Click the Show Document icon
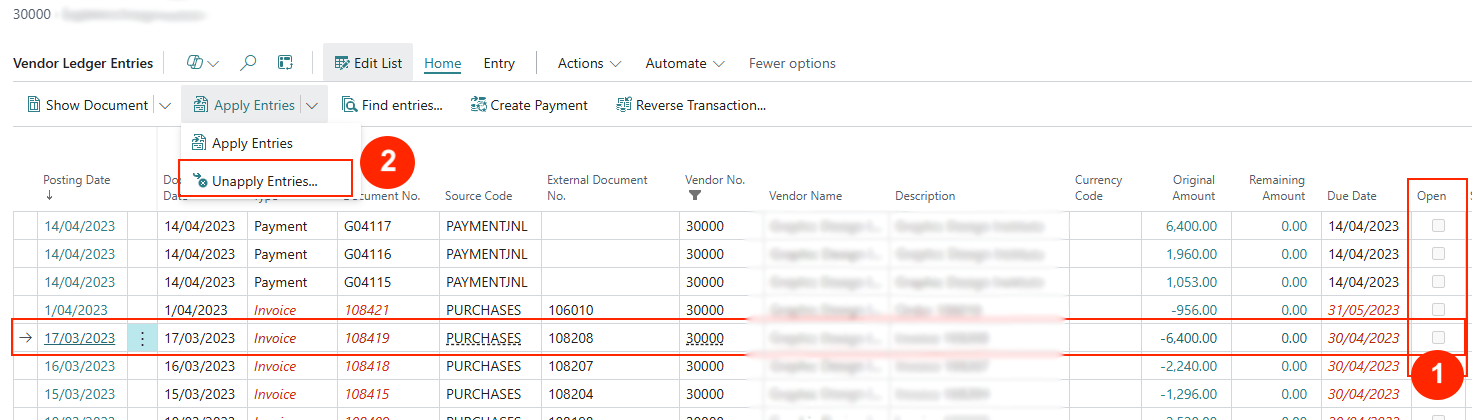Image resolution: width=1472 pixels, height=420 pixels. [x=33, y=105]
